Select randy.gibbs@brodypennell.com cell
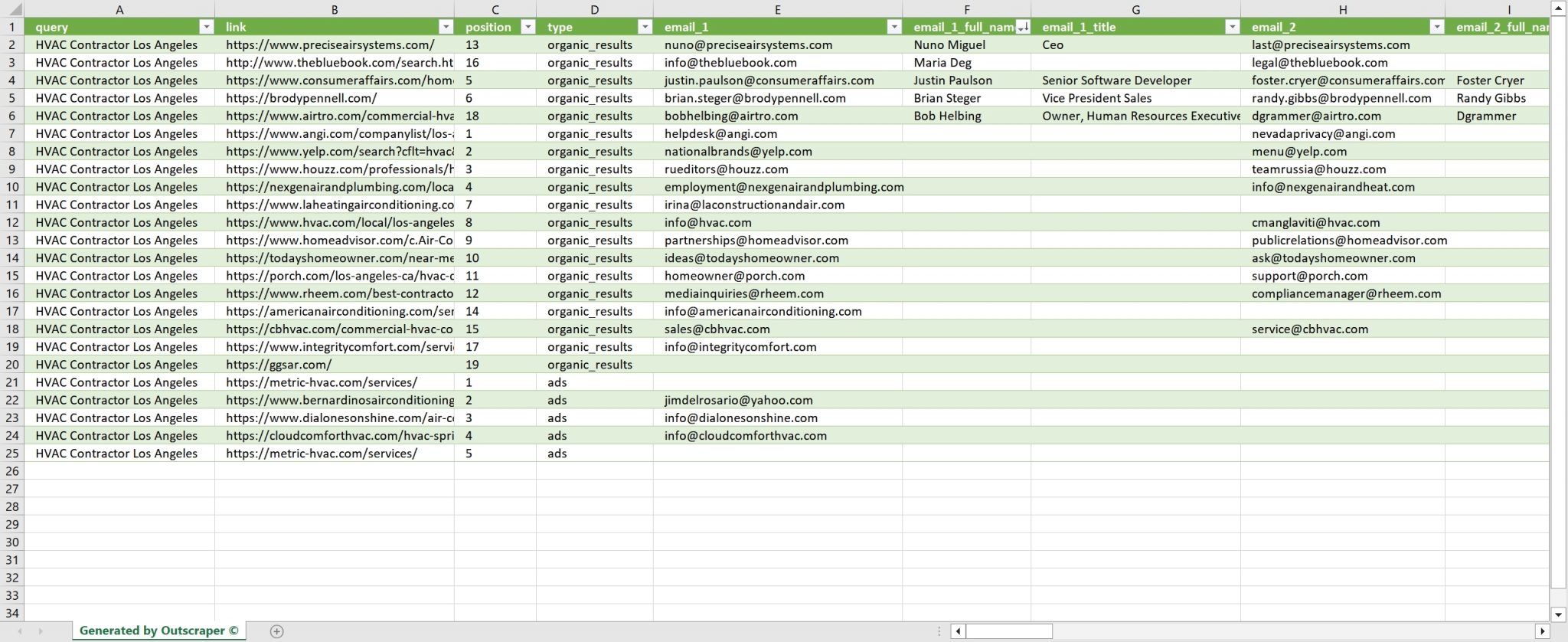 pyautogui.click(x=1343, y=98)
